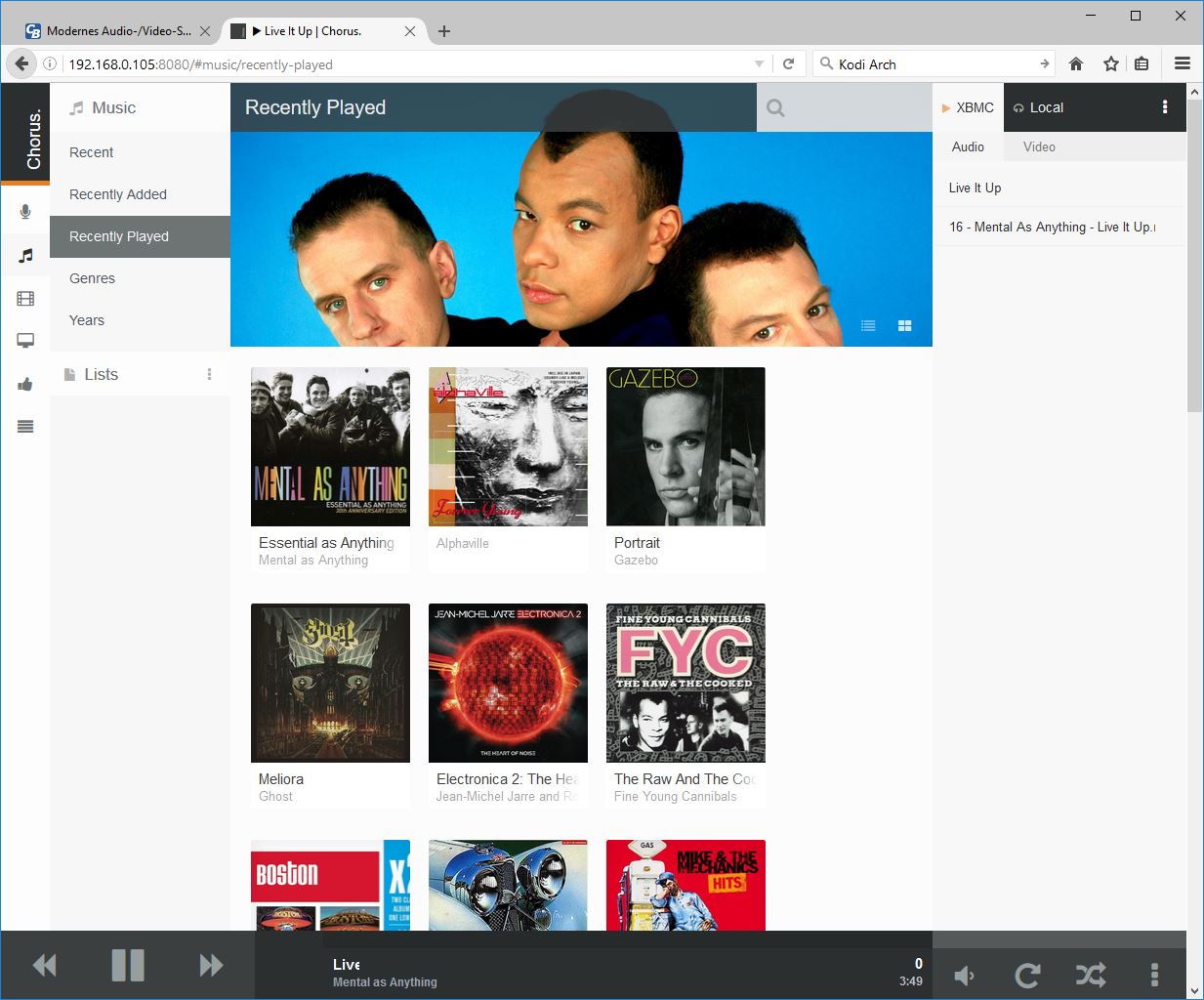The image size is (1204, 1000).
Task: Select the Local player tab
Action: pos(1039,107)
